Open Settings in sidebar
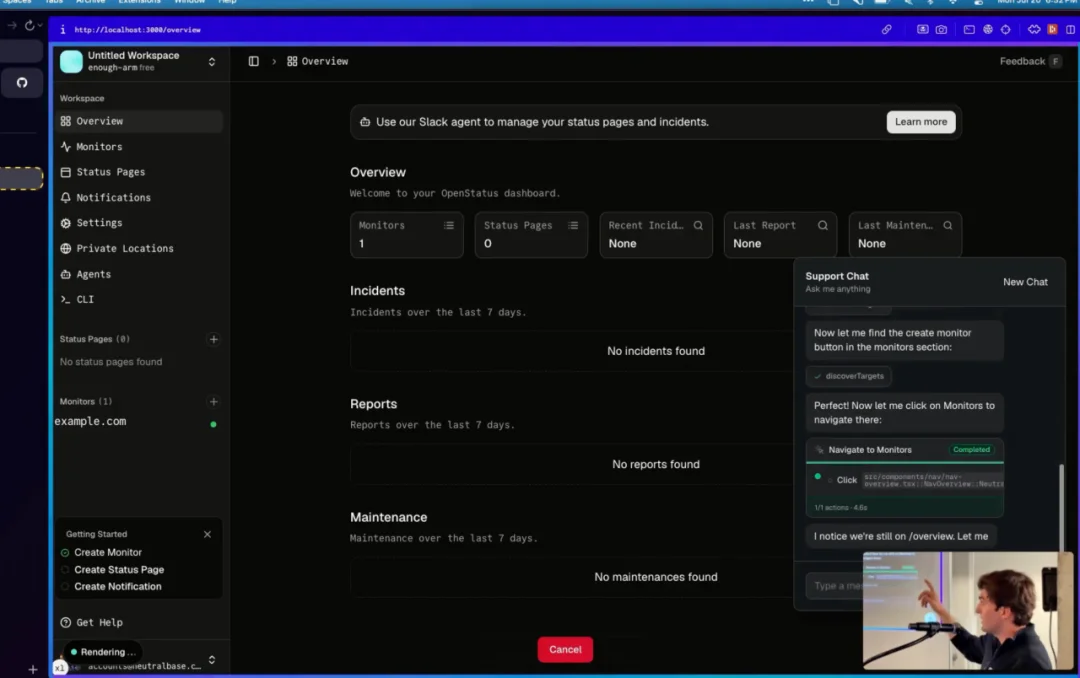The width and height of the screenshot is (1080, 678). click(x=139, y=223)
